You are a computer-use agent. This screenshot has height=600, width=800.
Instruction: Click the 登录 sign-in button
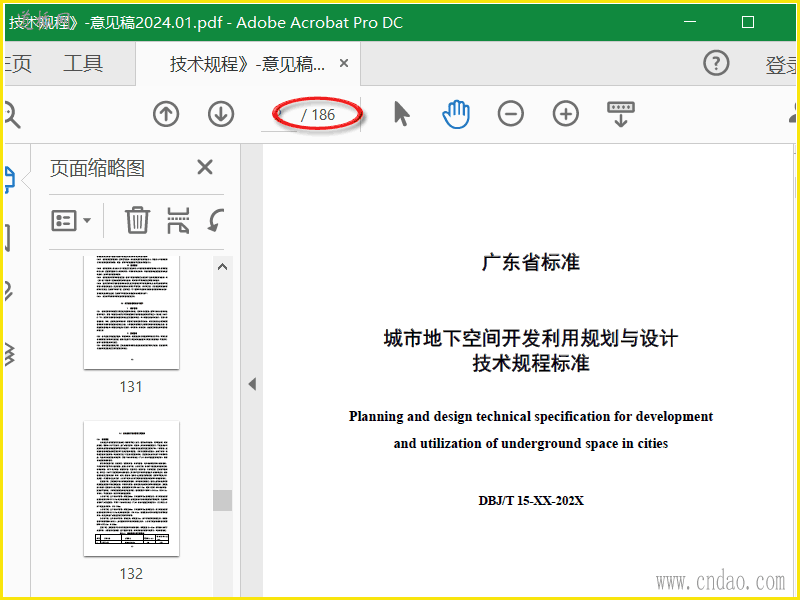781,65
